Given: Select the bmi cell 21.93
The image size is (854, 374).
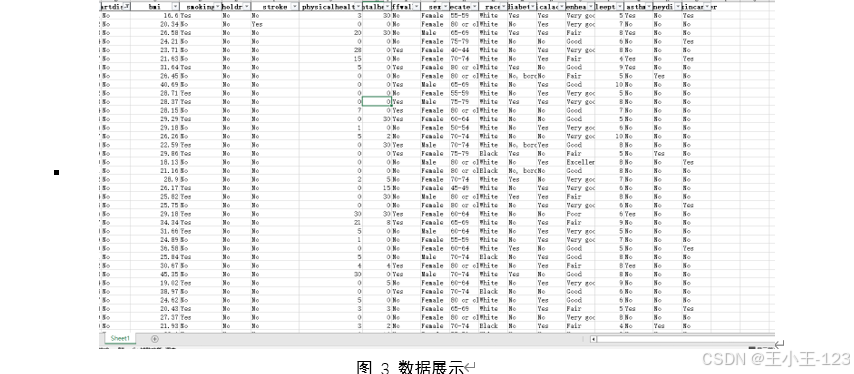Looking at the screenshot, I should (x=155, y=326).
